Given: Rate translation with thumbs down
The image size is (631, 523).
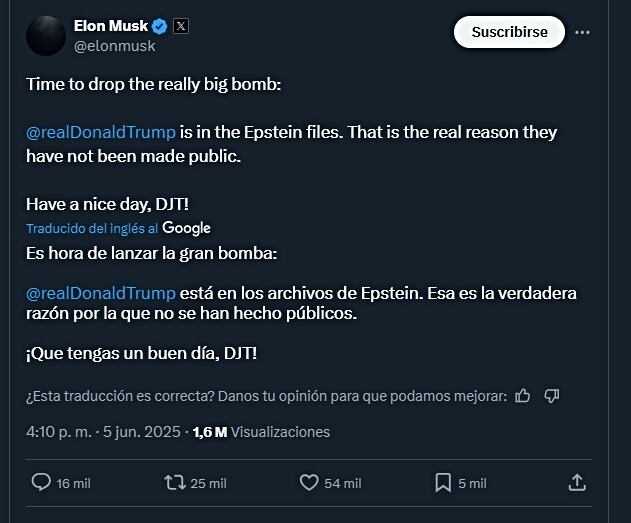Looking at the screenshot, I should (551, 396).
